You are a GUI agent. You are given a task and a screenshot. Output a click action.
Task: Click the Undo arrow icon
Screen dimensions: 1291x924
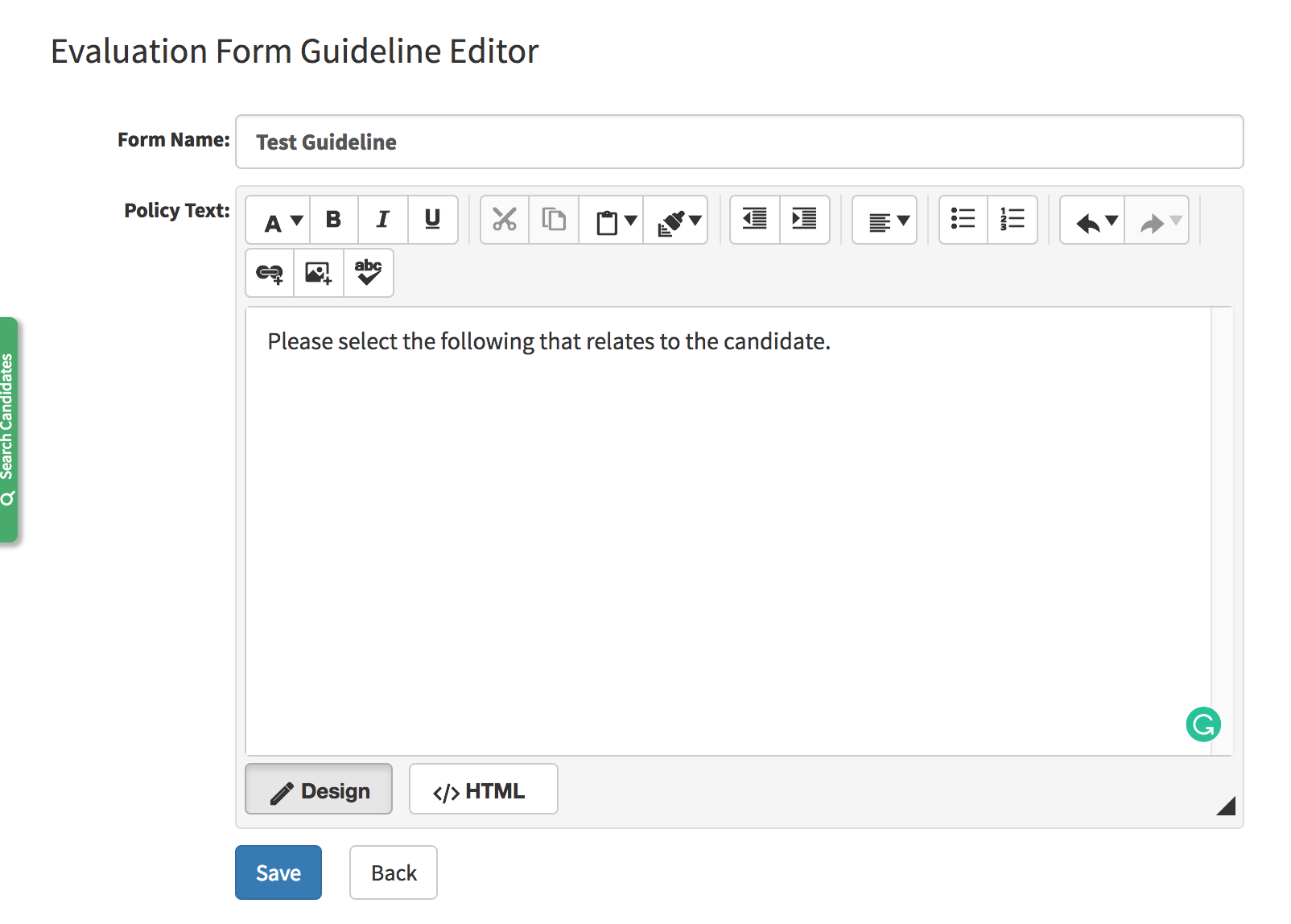tap(1088, 221)
